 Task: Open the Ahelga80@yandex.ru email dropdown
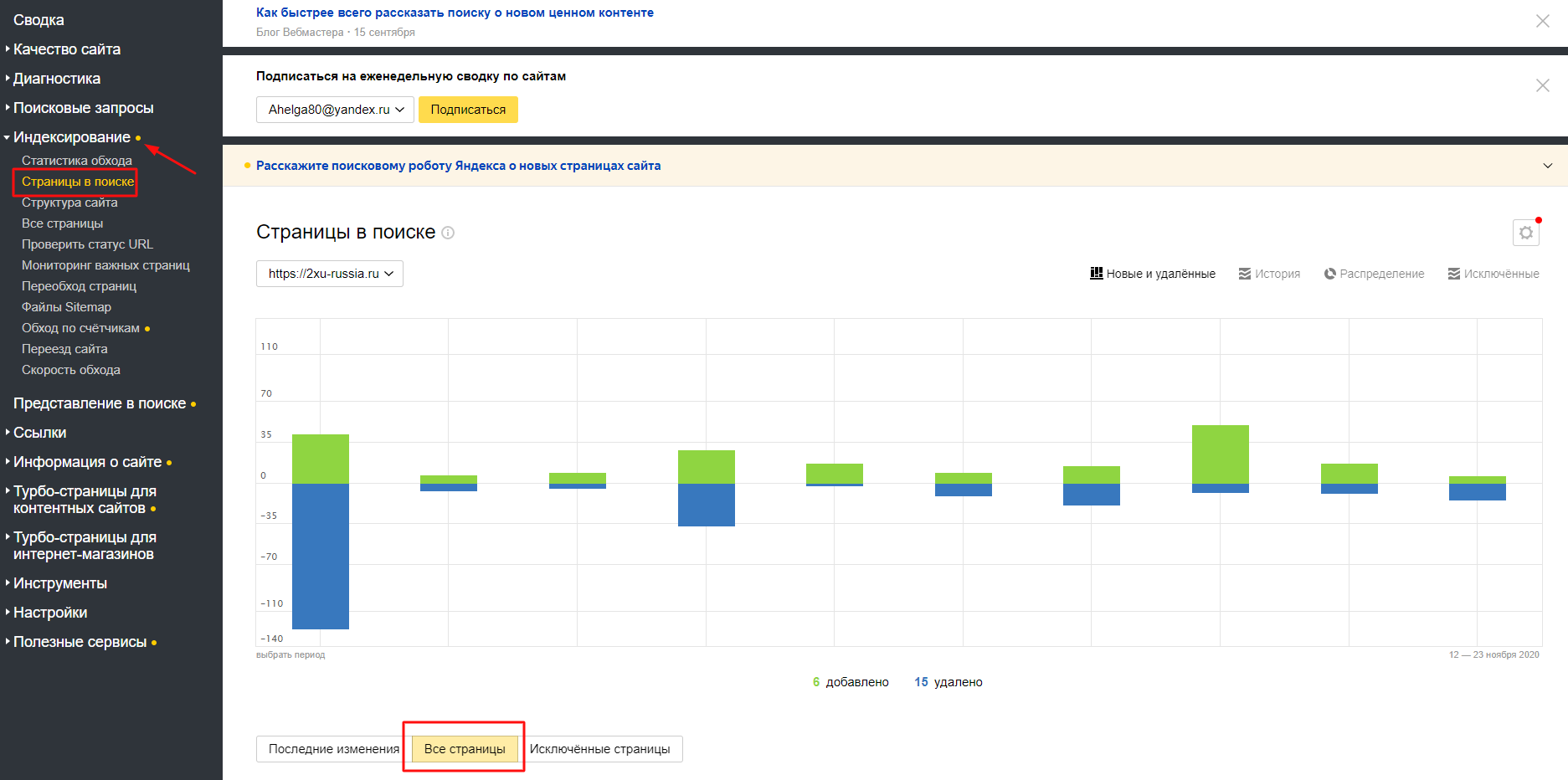pyautogui.click(x=335, y=110)
